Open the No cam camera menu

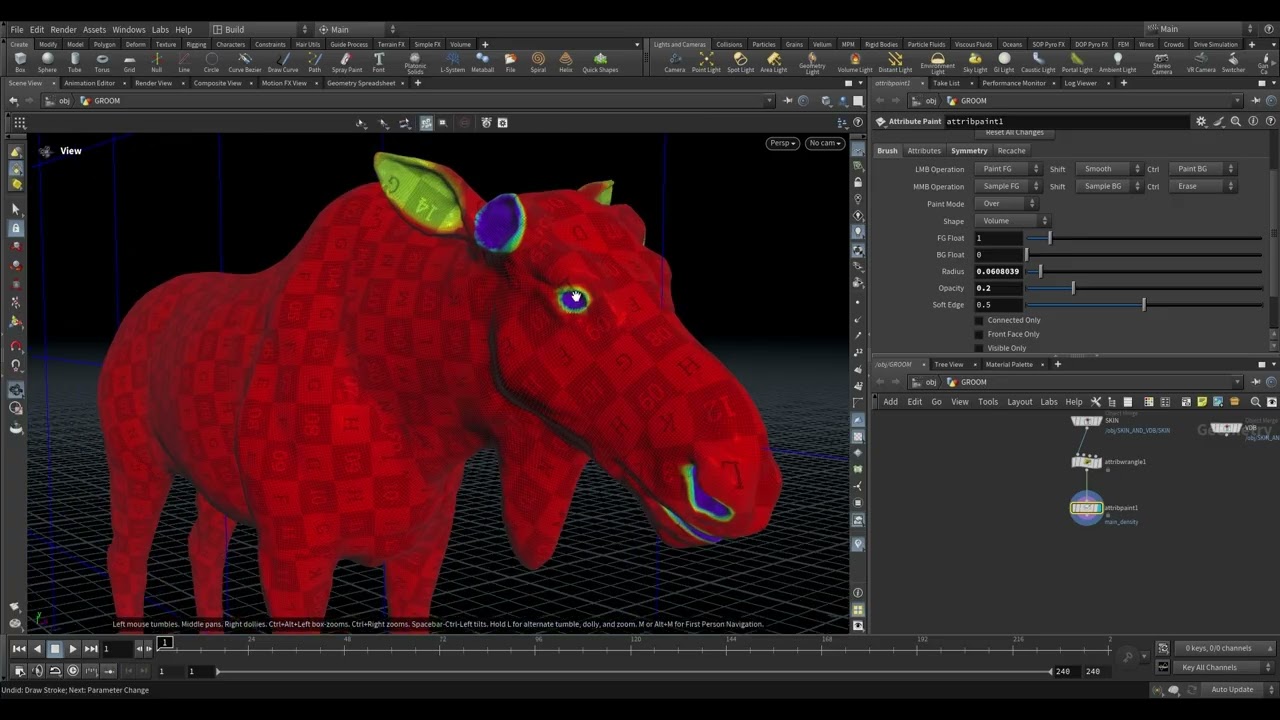tap(824, 143)
